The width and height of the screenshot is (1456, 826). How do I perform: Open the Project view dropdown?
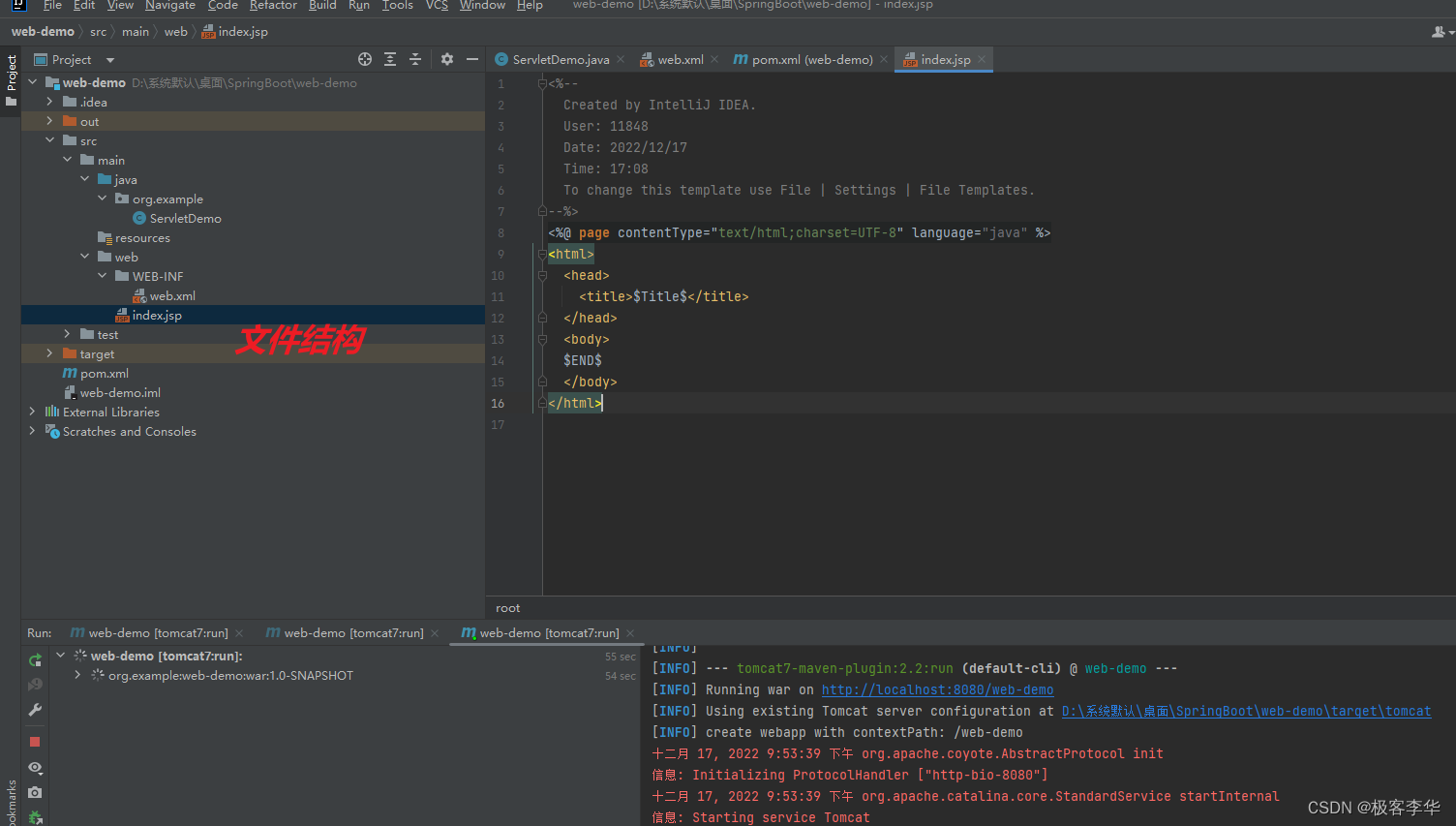(110, 60)
